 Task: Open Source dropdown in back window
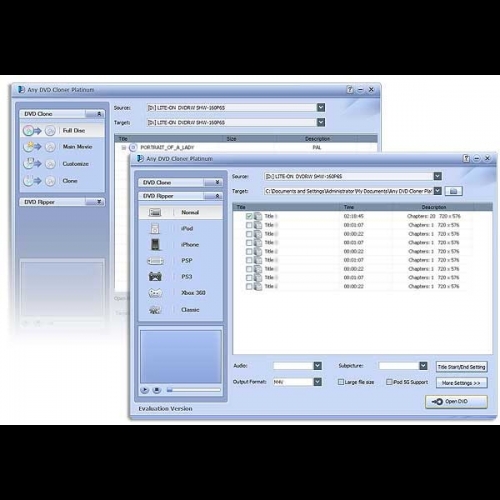[321, 107]
